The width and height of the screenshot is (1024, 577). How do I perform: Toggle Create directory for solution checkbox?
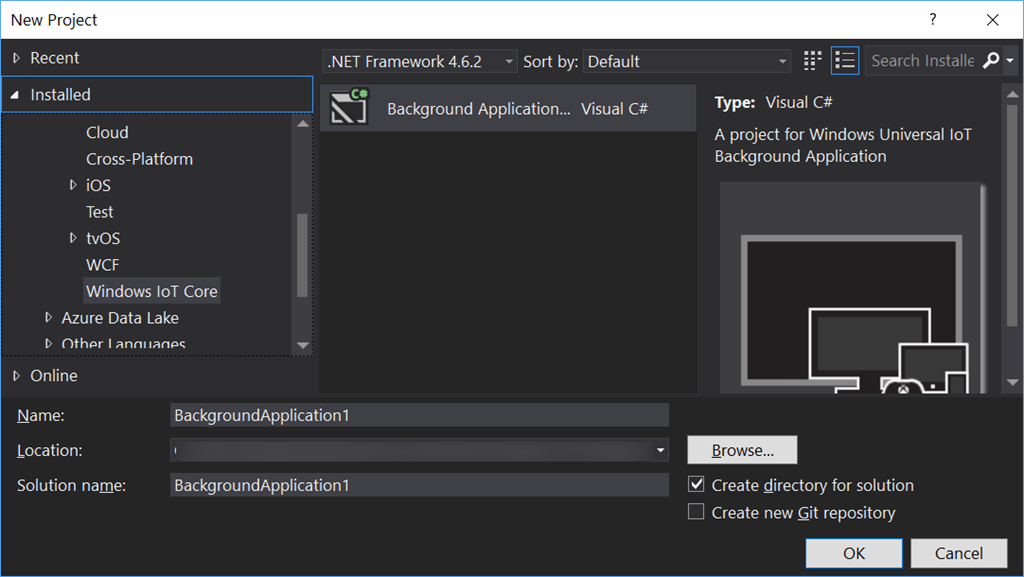point(696,484)
